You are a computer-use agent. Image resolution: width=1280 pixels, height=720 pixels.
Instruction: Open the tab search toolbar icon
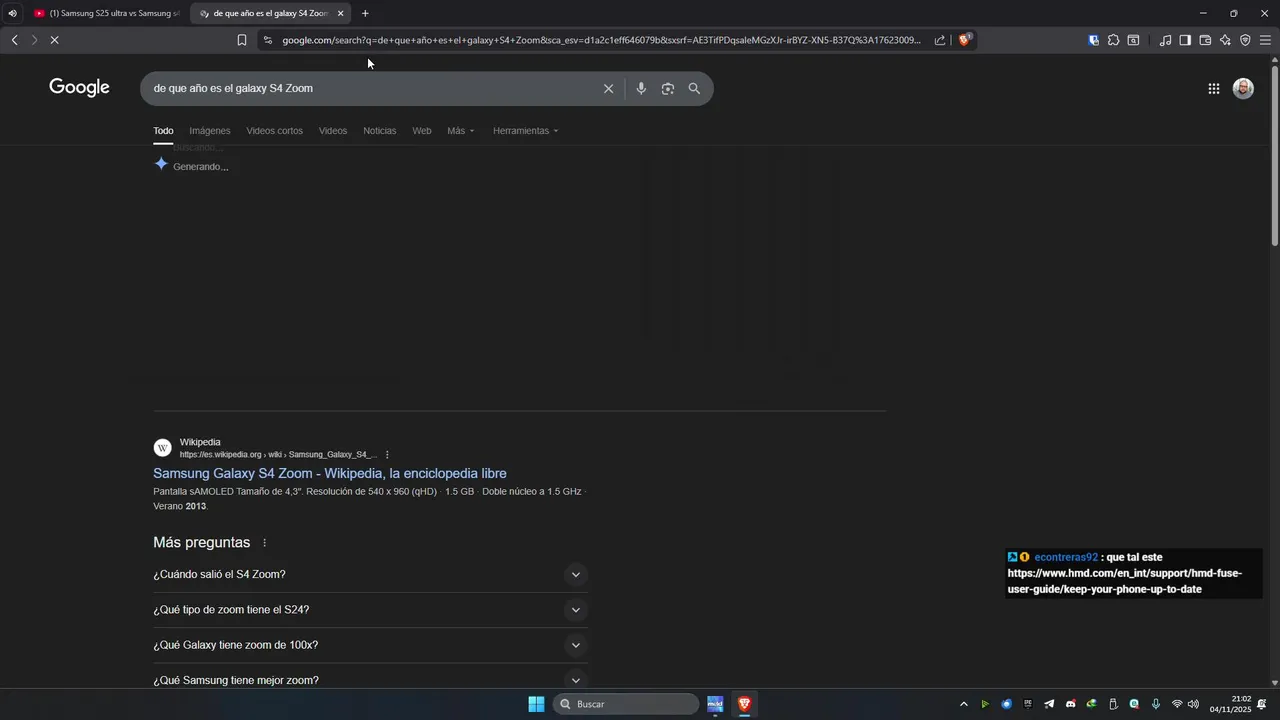pyautogui.click(x=1133, y=40)
